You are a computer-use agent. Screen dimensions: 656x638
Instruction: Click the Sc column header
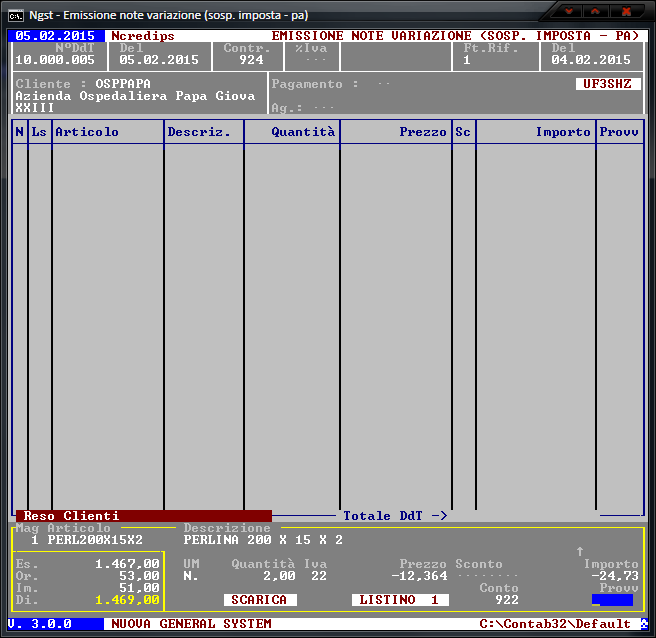coord(463,132)
